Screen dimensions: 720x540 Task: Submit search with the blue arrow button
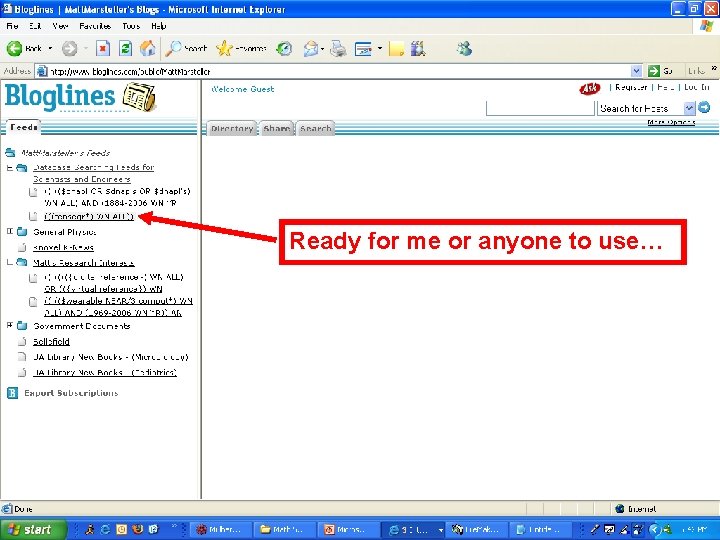coord(704,107)
